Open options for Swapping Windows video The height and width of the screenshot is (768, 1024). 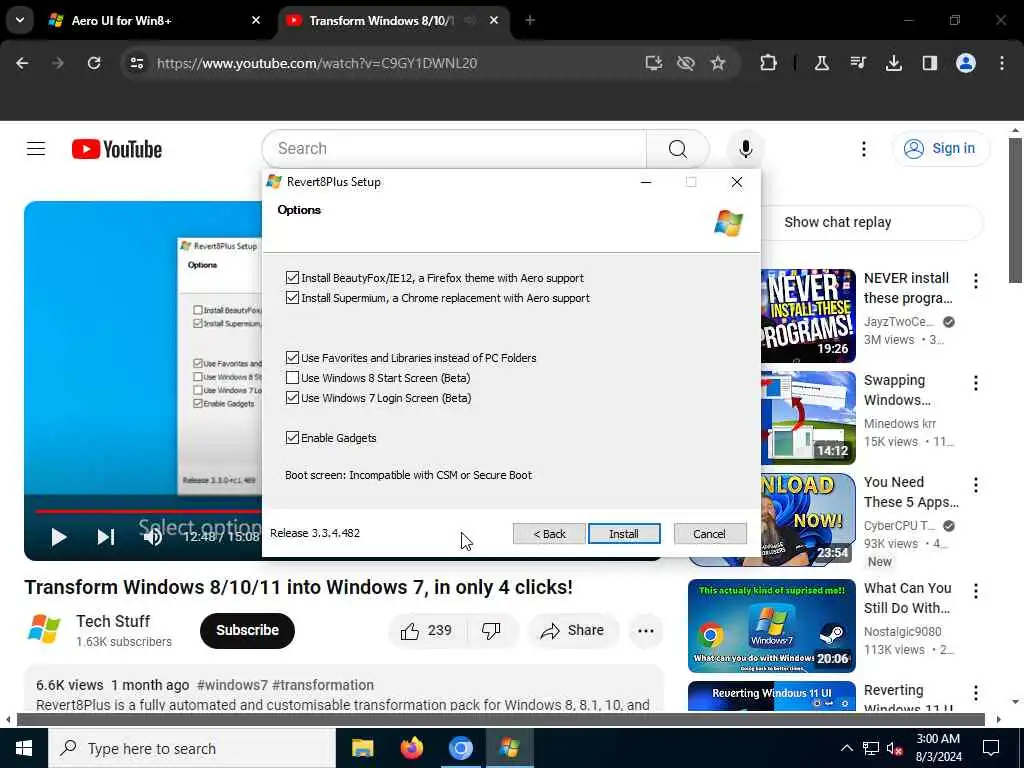tap(976, 383)
